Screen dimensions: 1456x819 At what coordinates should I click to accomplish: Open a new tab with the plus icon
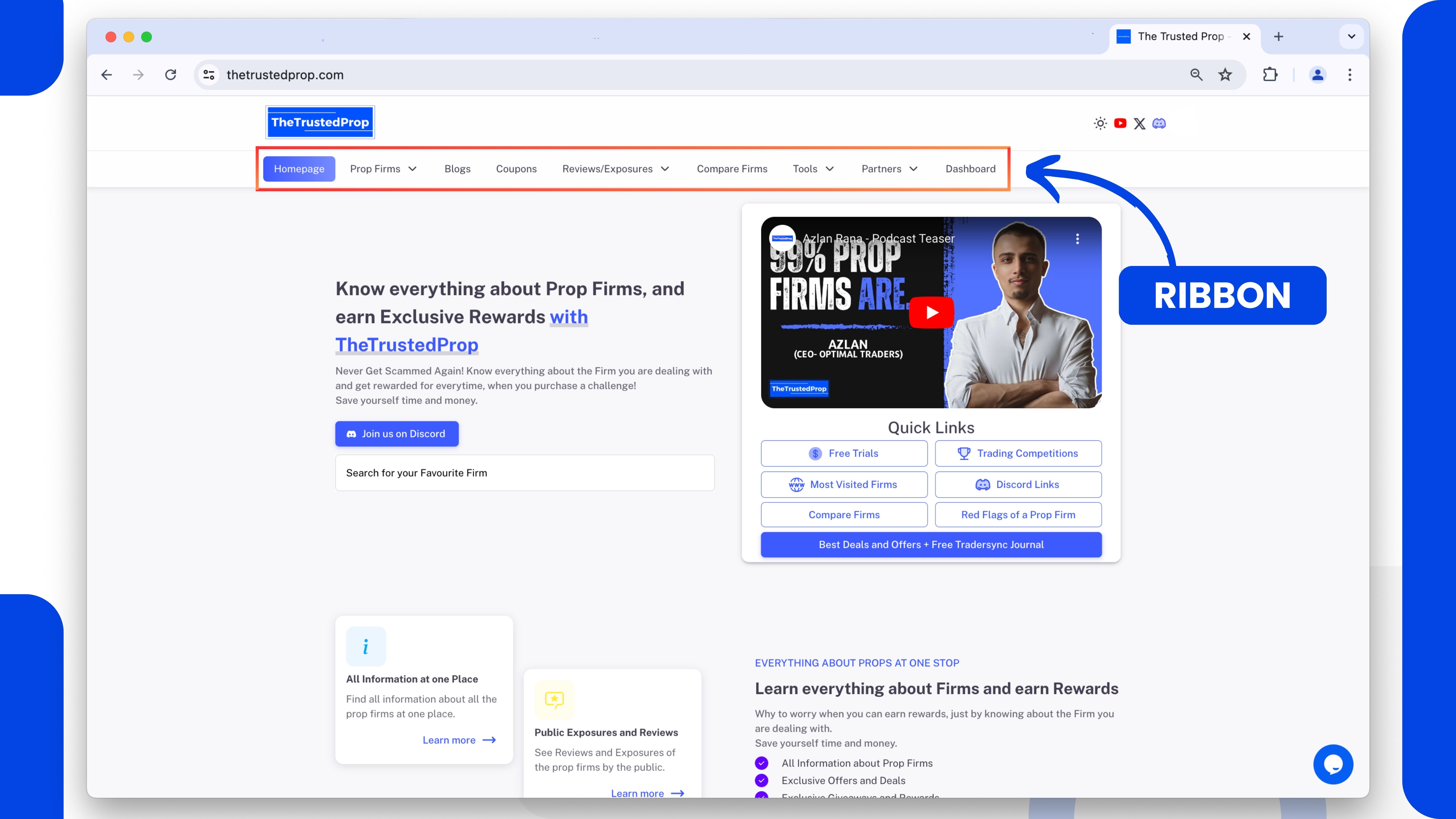pyautogui.click(x=1279, y=37)
